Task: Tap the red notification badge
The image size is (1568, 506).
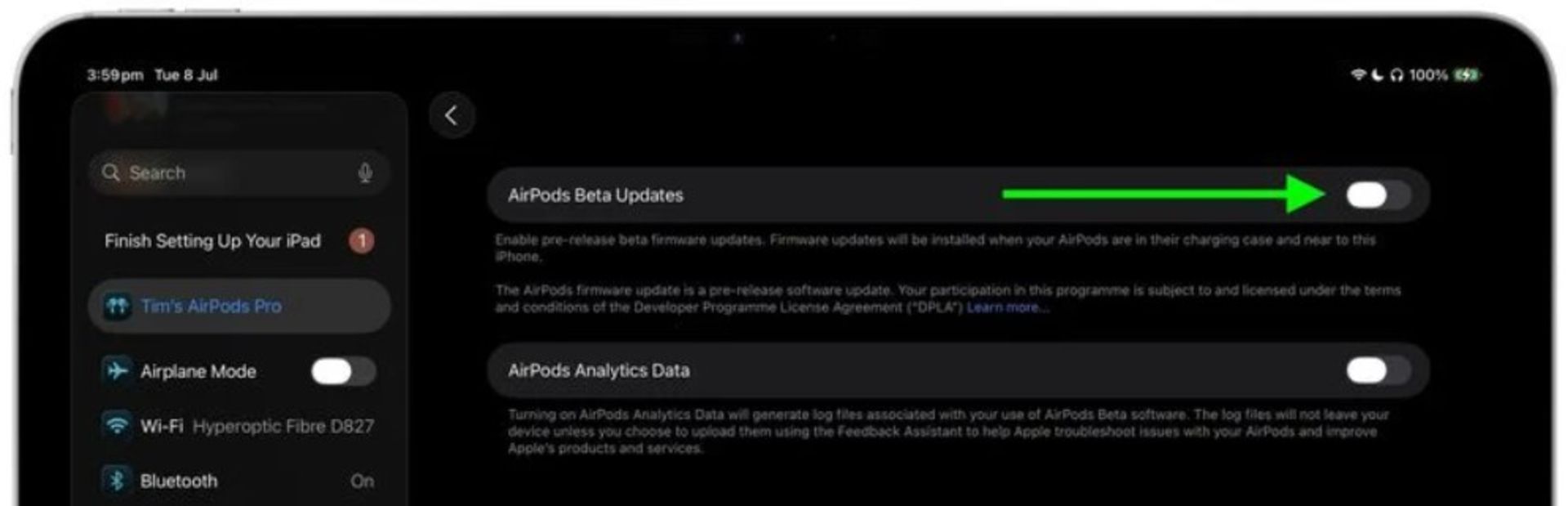Action: click(362, 241)
